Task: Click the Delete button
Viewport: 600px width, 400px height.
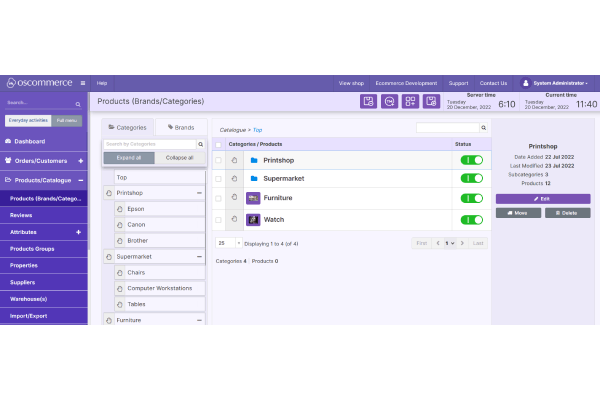Action: pyautogui.click(x=567, y=213)
